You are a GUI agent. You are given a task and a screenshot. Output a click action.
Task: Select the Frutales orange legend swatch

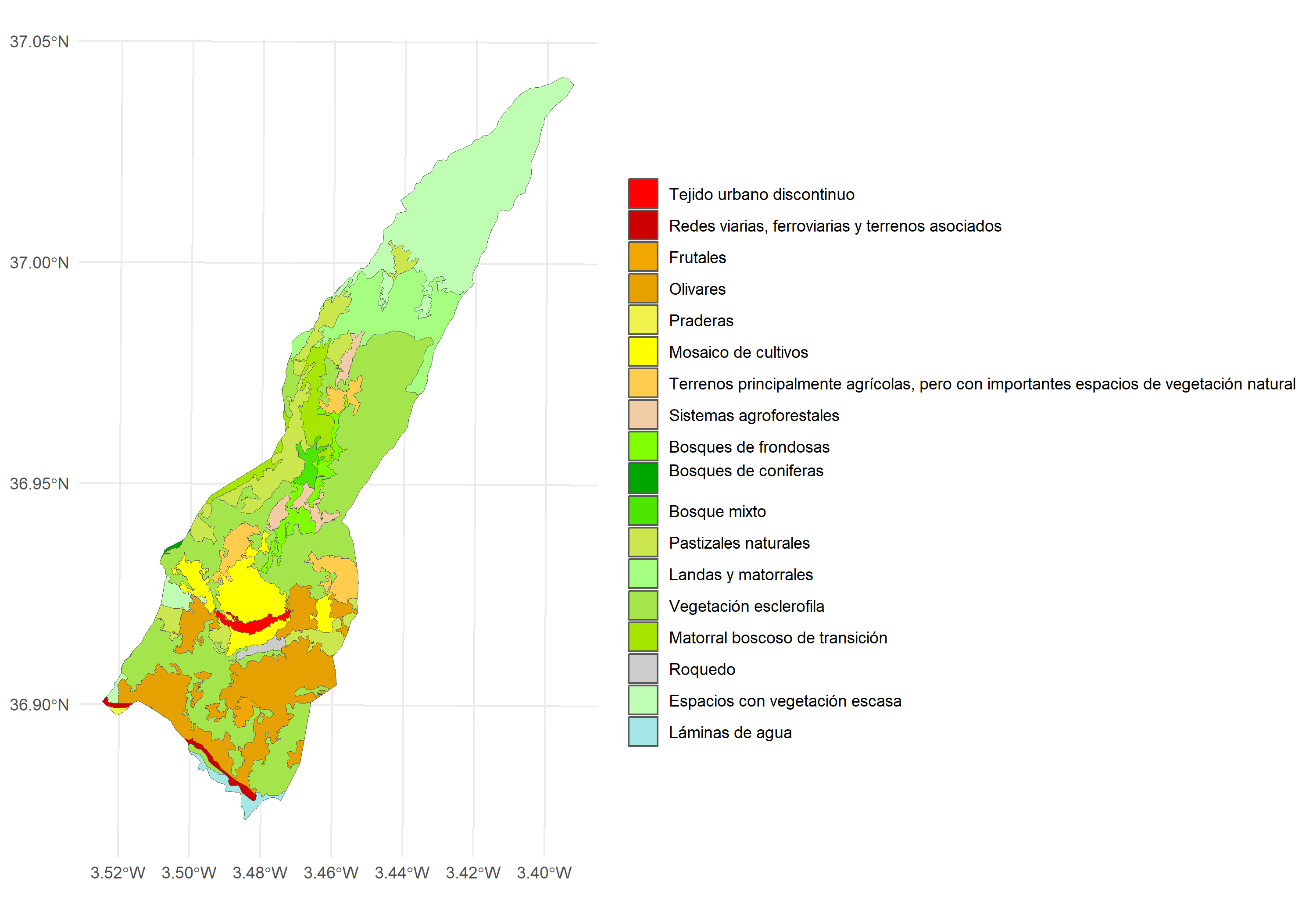tap(643, 257)
